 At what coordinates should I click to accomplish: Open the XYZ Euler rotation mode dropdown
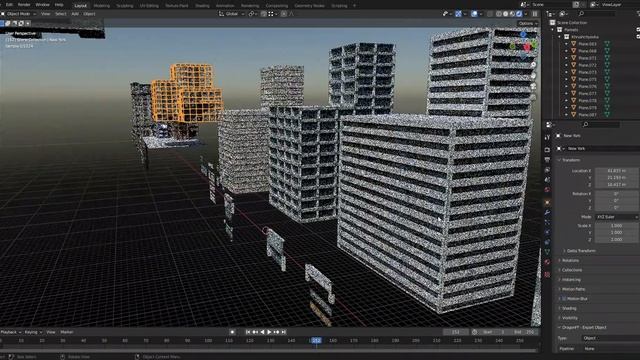point(617,217)
